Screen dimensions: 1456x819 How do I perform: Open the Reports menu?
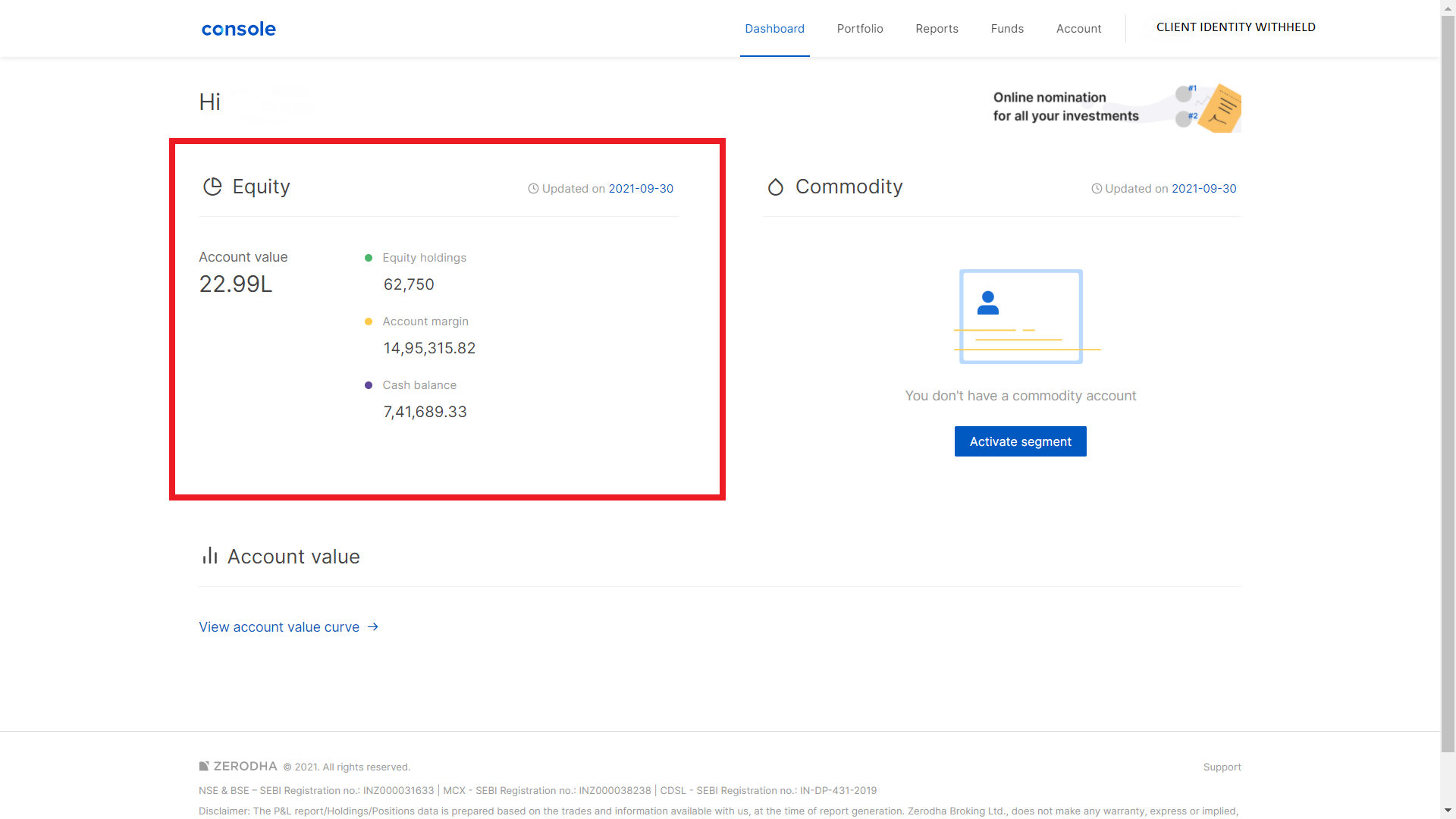click(x=937, y=29)
